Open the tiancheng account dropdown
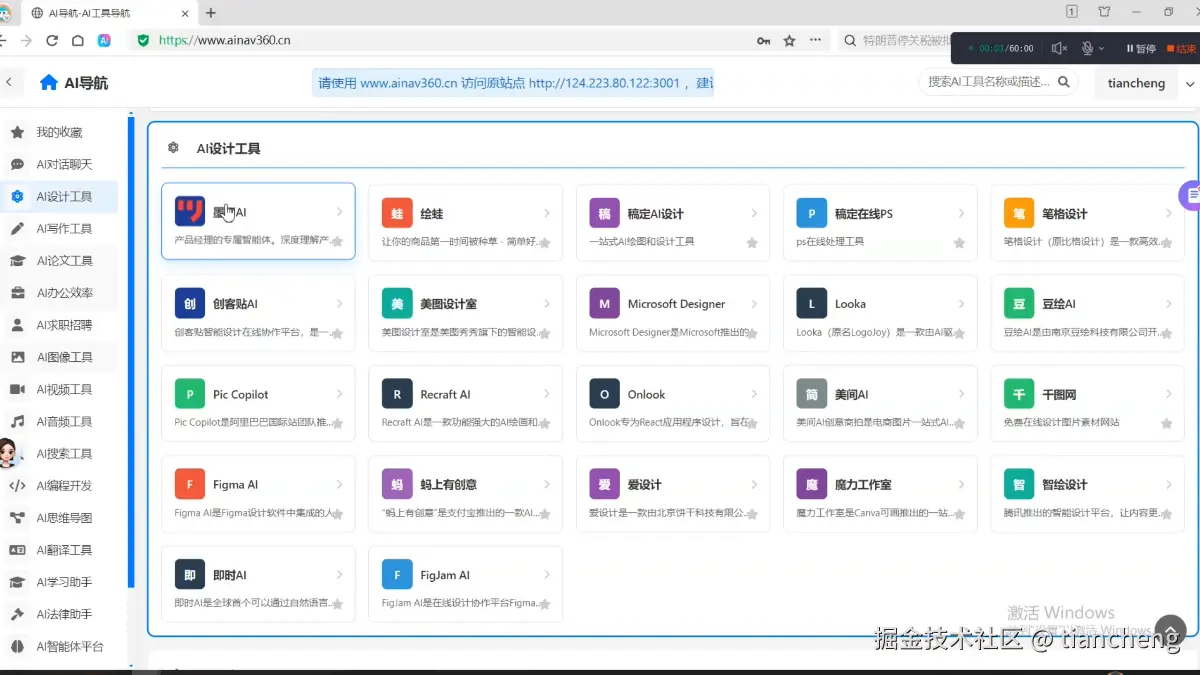The width and height of the screenshot is (1200, 675). tap(1137, 83)
